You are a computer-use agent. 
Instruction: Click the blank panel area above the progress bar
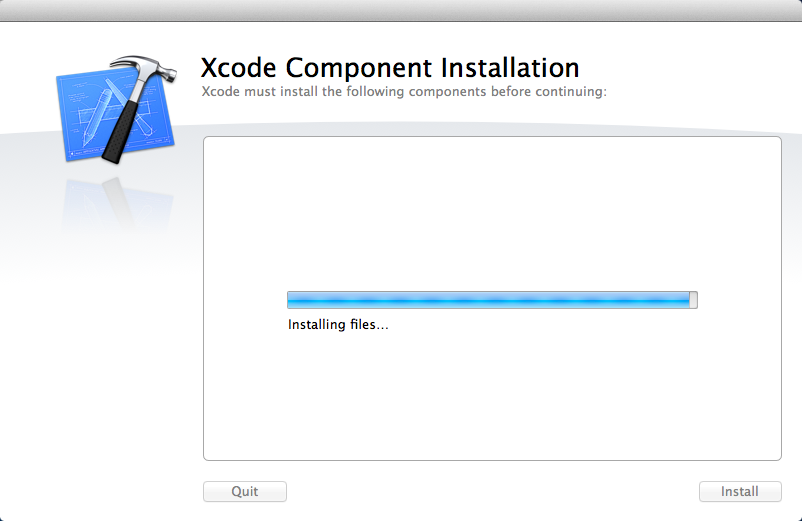click(491, 210)
